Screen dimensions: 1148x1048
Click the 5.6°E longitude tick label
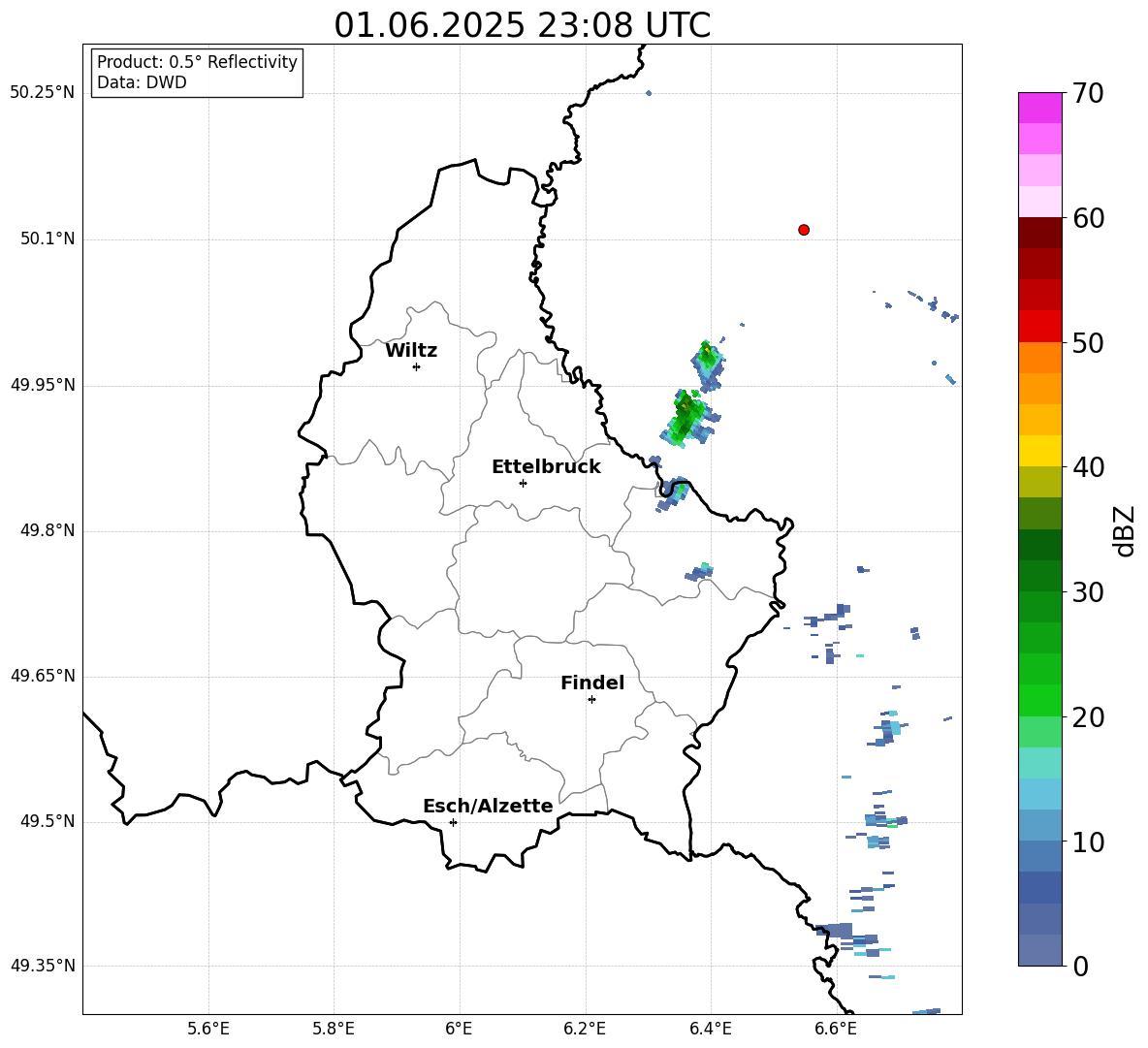point(208,1029)
